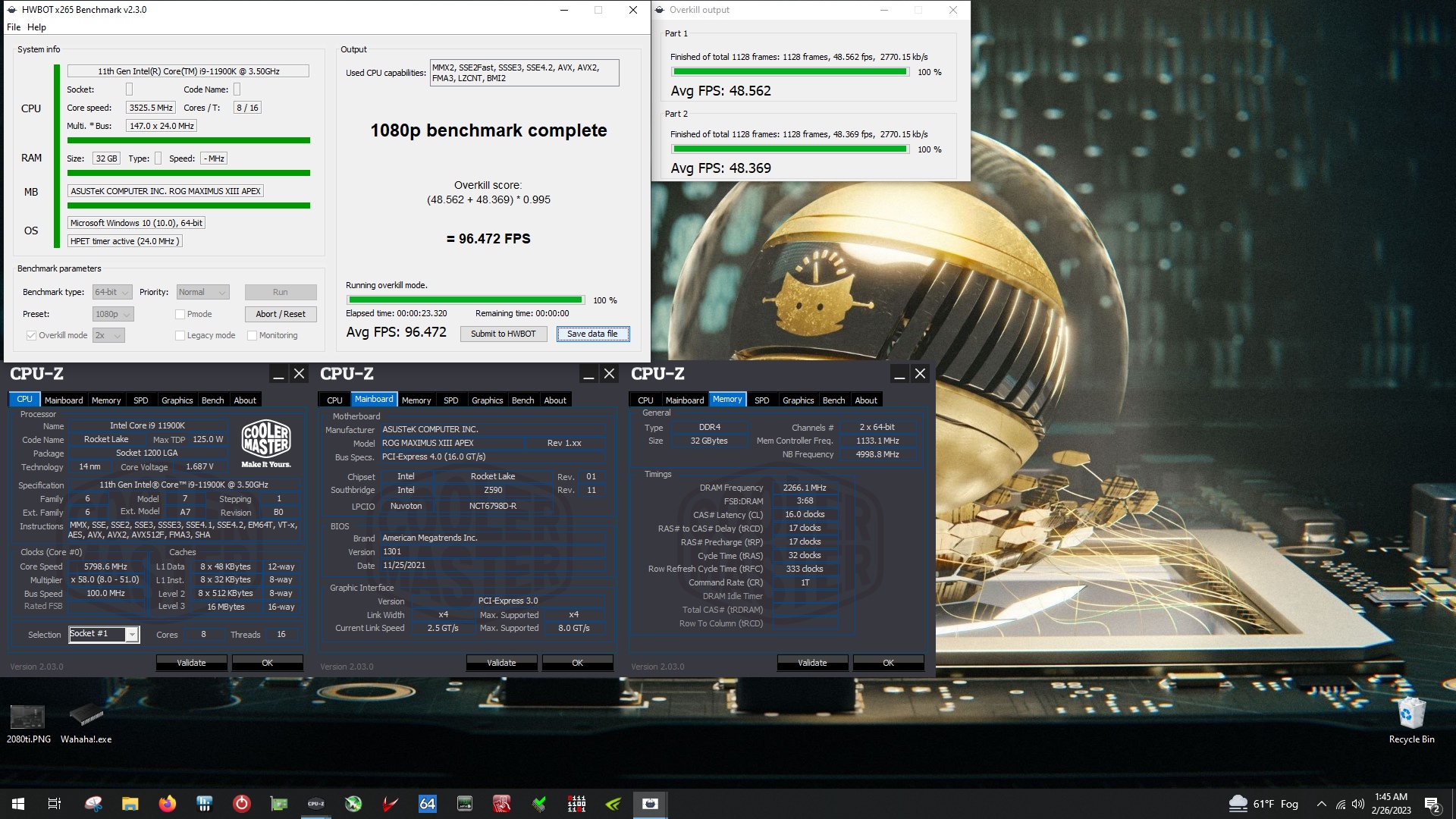Open the blue 64 app taskbar icon

[428, 804]
